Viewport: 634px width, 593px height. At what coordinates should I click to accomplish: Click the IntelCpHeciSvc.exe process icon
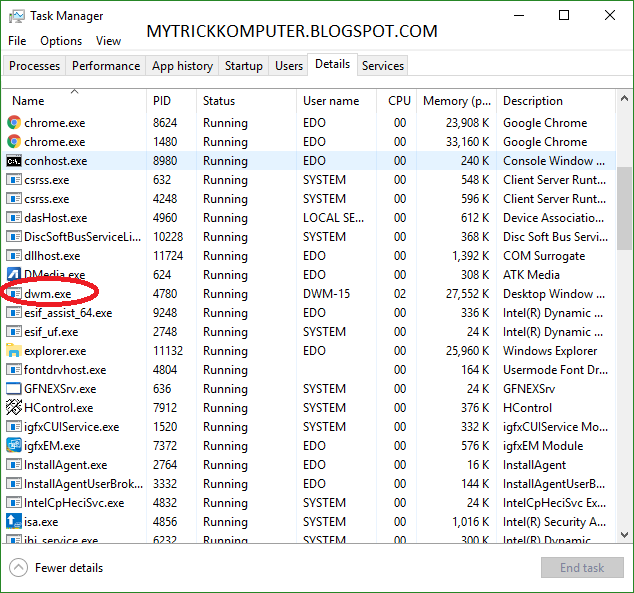click(14, 502)
